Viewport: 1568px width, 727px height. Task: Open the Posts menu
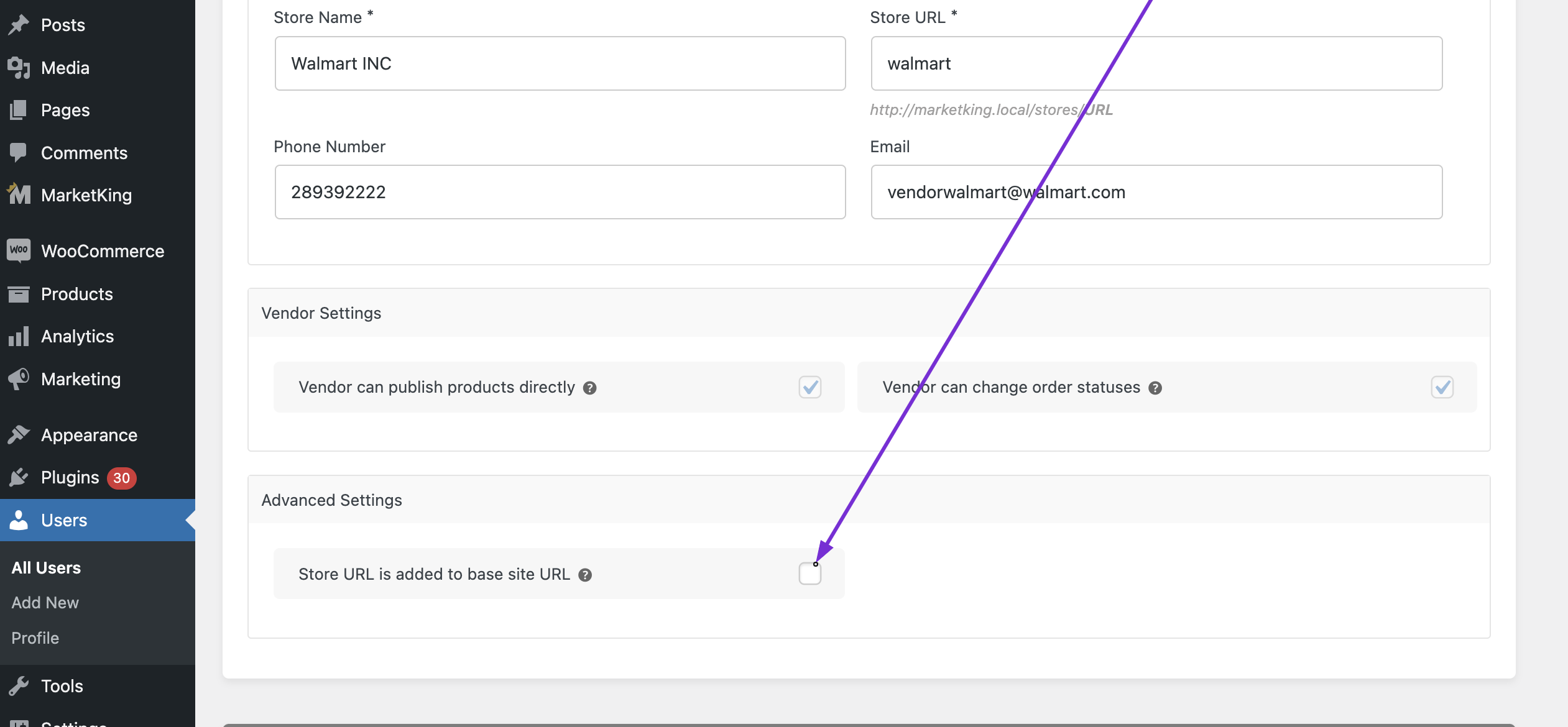pyautogui.click(x=63, y=25)
